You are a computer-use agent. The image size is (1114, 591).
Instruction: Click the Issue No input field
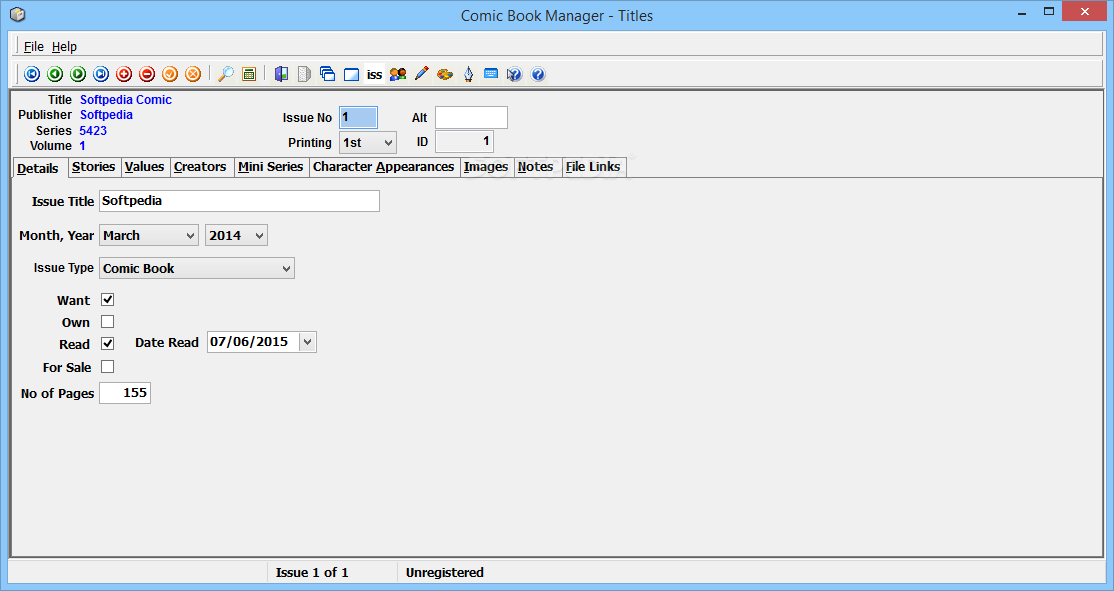[358, 117]
